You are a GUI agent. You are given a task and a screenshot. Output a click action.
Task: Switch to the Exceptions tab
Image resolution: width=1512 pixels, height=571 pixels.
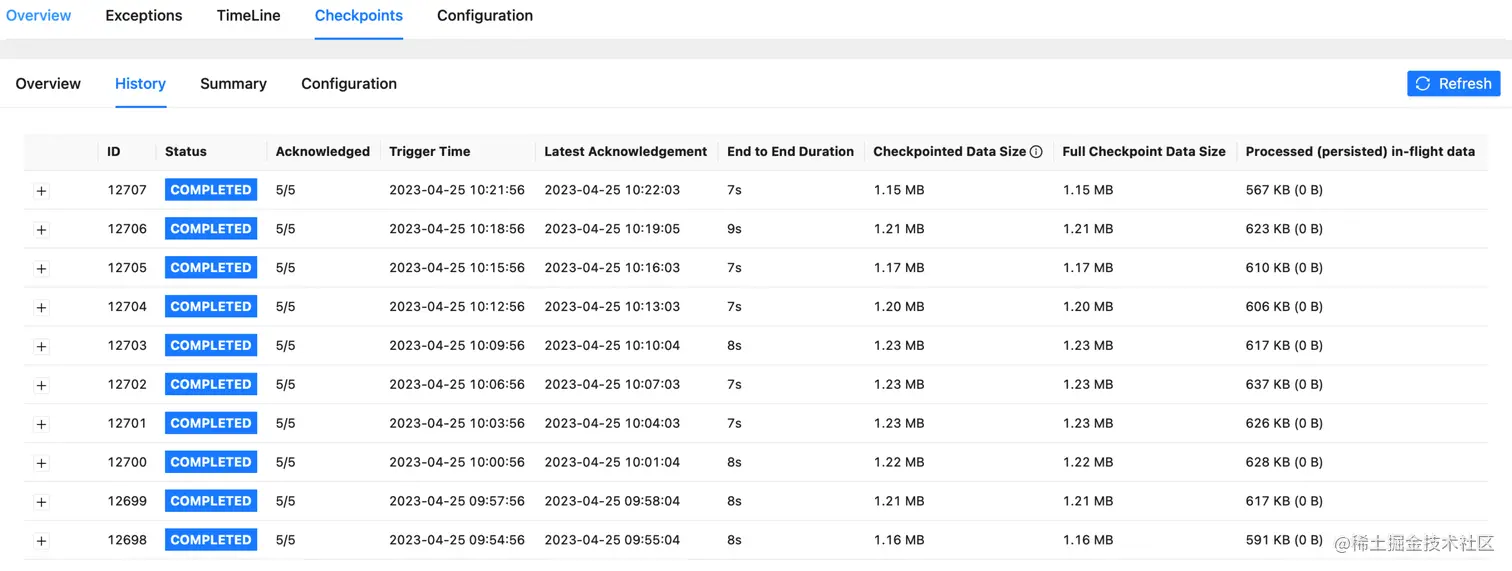[144, 16]
